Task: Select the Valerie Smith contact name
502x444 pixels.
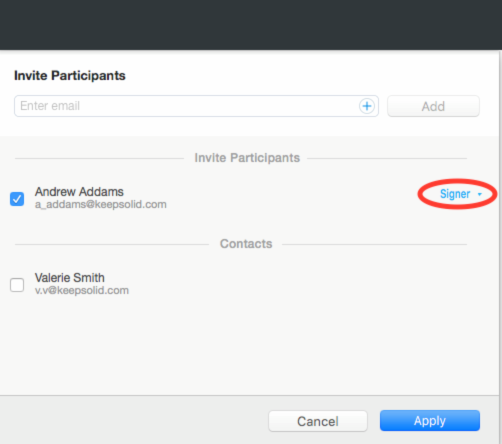Action: (70, 278)
